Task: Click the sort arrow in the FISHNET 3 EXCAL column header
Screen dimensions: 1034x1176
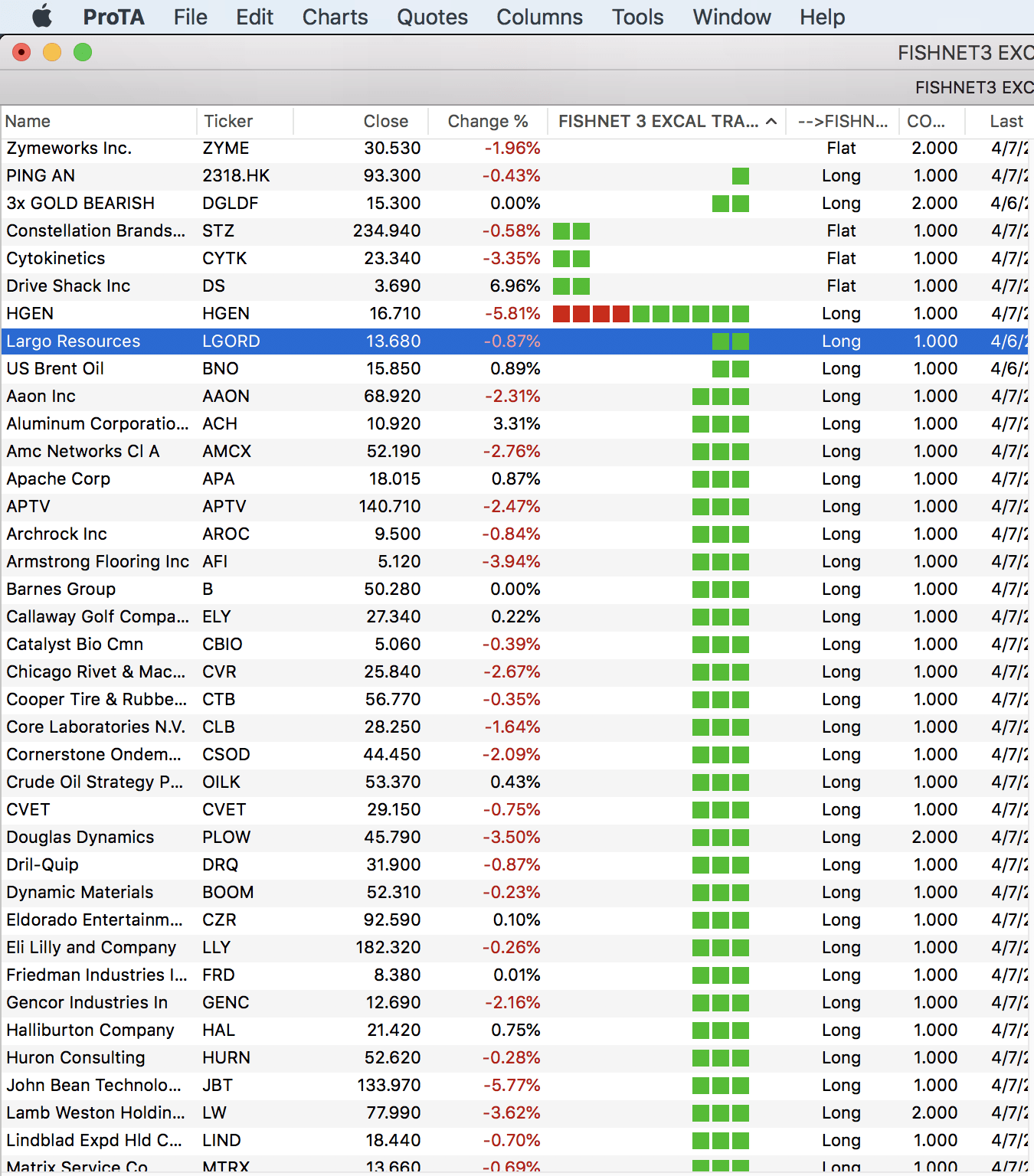Action: click(771, 122)
